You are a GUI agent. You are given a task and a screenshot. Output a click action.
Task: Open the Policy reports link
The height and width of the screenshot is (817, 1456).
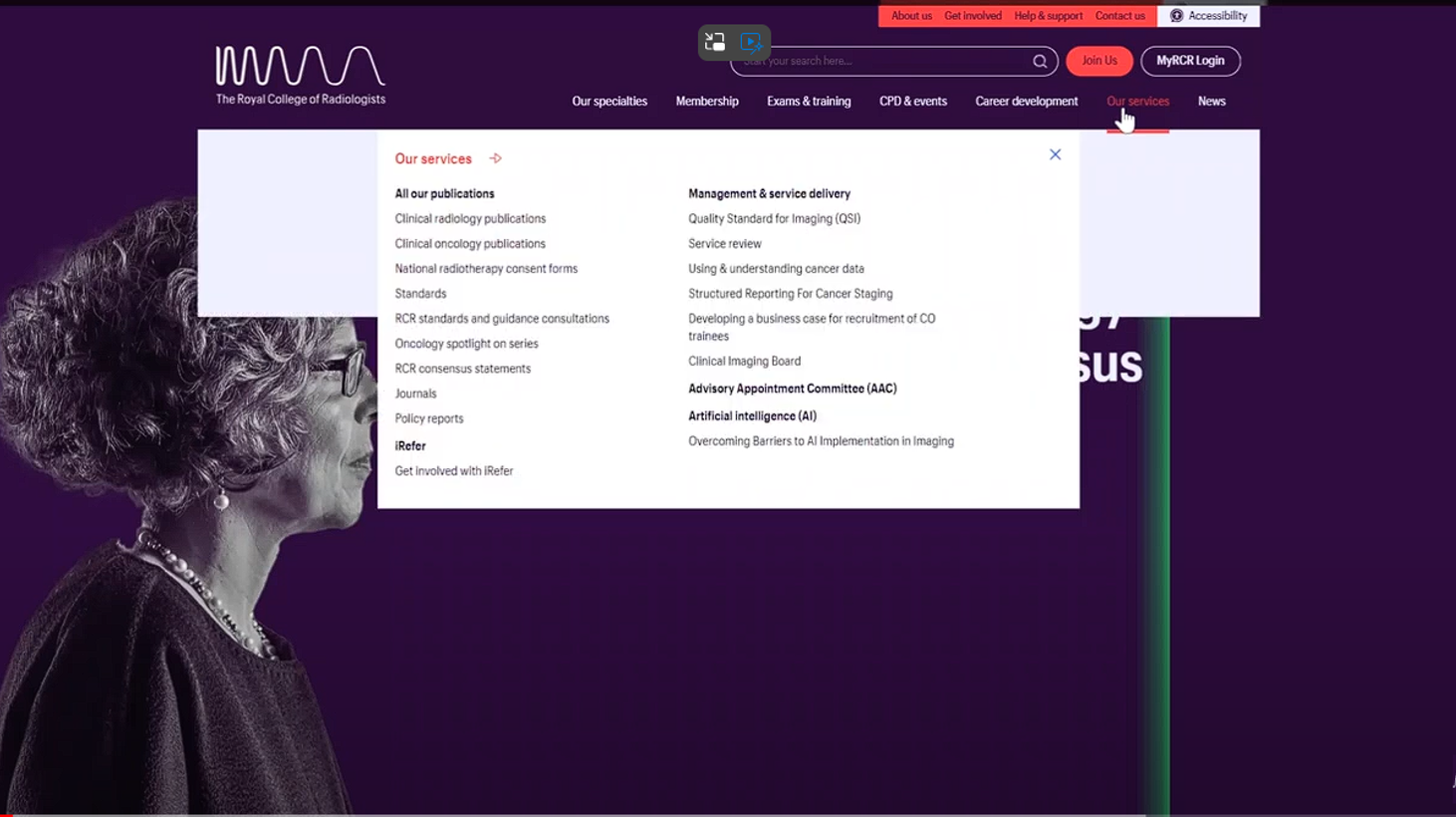(x=429, y=418)
